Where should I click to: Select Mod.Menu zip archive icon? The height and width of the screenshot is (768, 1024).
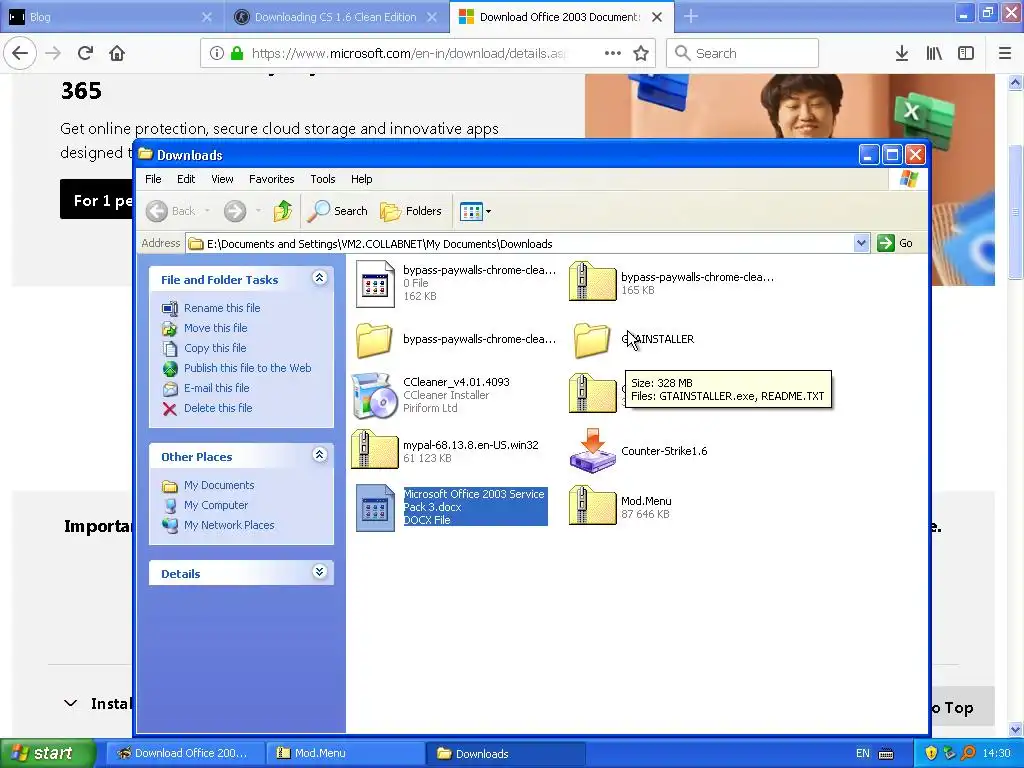[592, 505]
